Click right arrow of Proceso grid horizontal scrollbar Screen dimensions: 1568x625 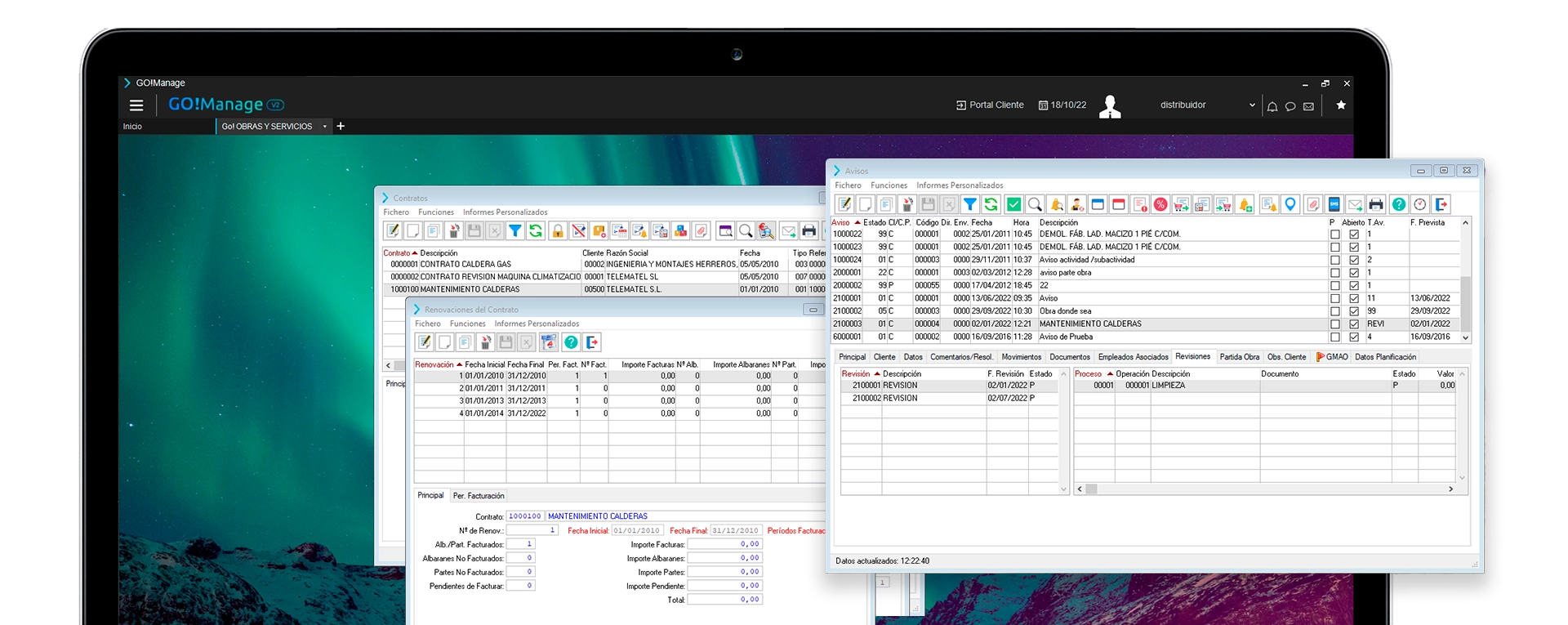pos(1450,489)
